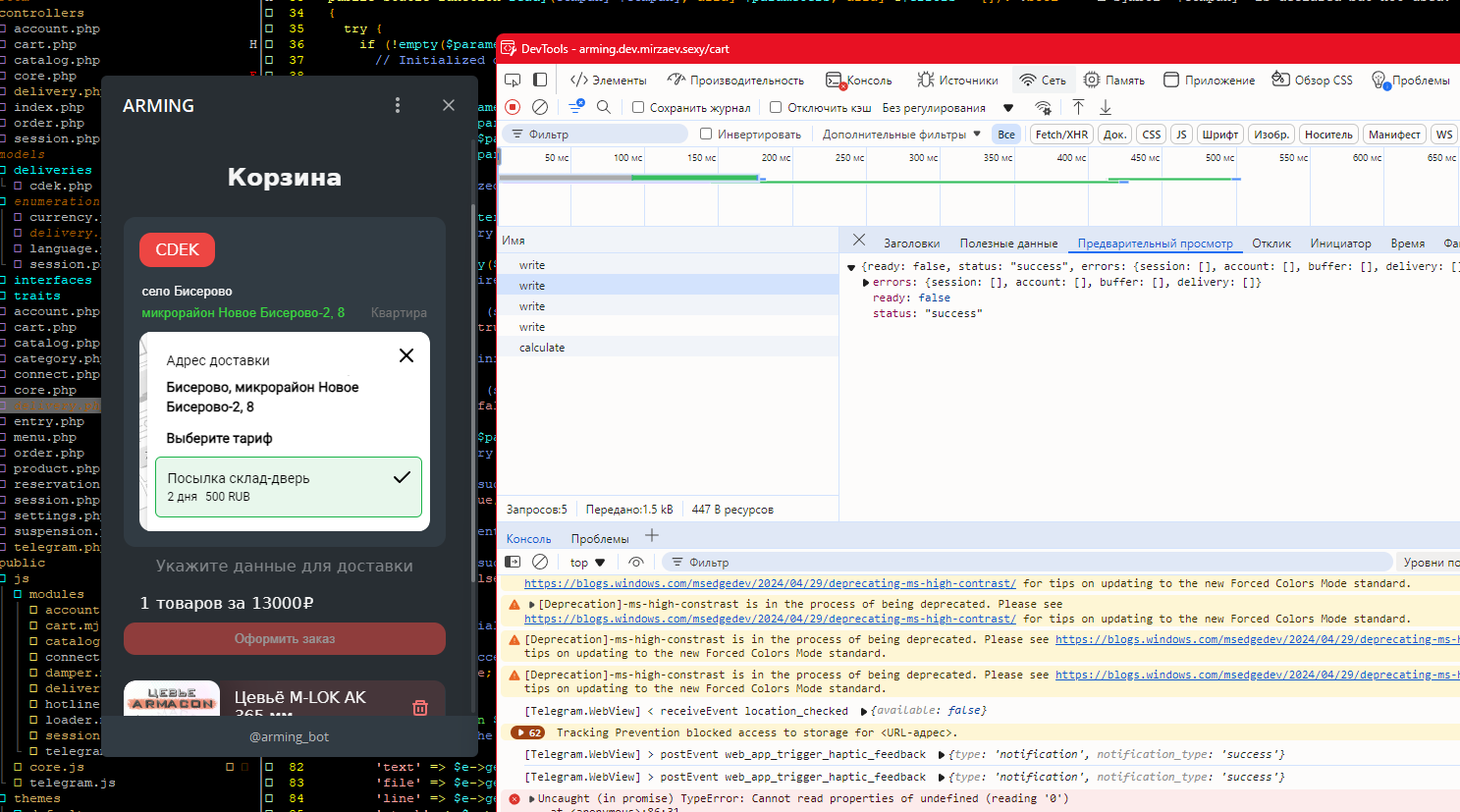Click the console live expression eye icon
Viewport: 1460px width, 812px height.
636,562
